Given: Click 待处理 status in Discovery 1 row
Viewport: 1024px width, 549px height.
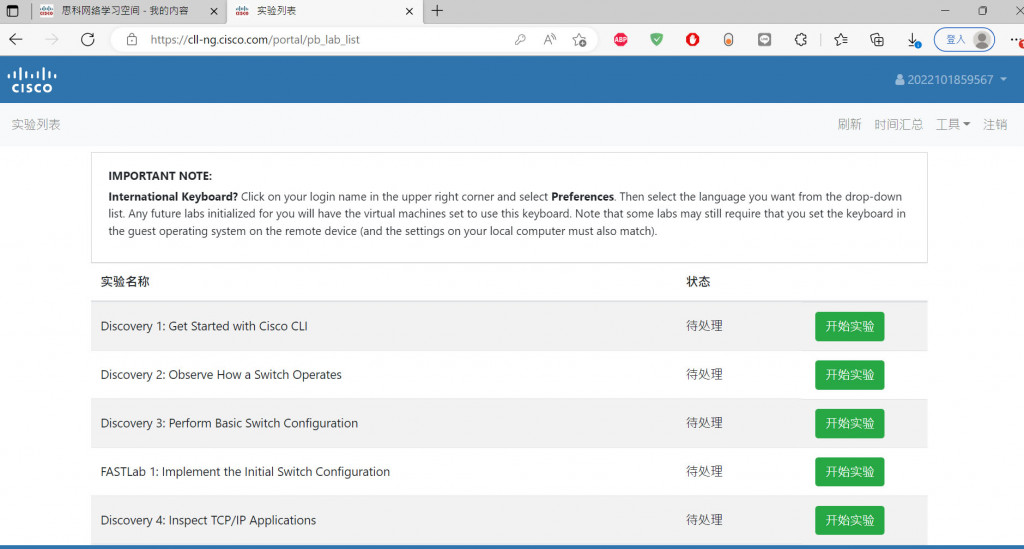Looking at the screenshot, I should 704,326.
